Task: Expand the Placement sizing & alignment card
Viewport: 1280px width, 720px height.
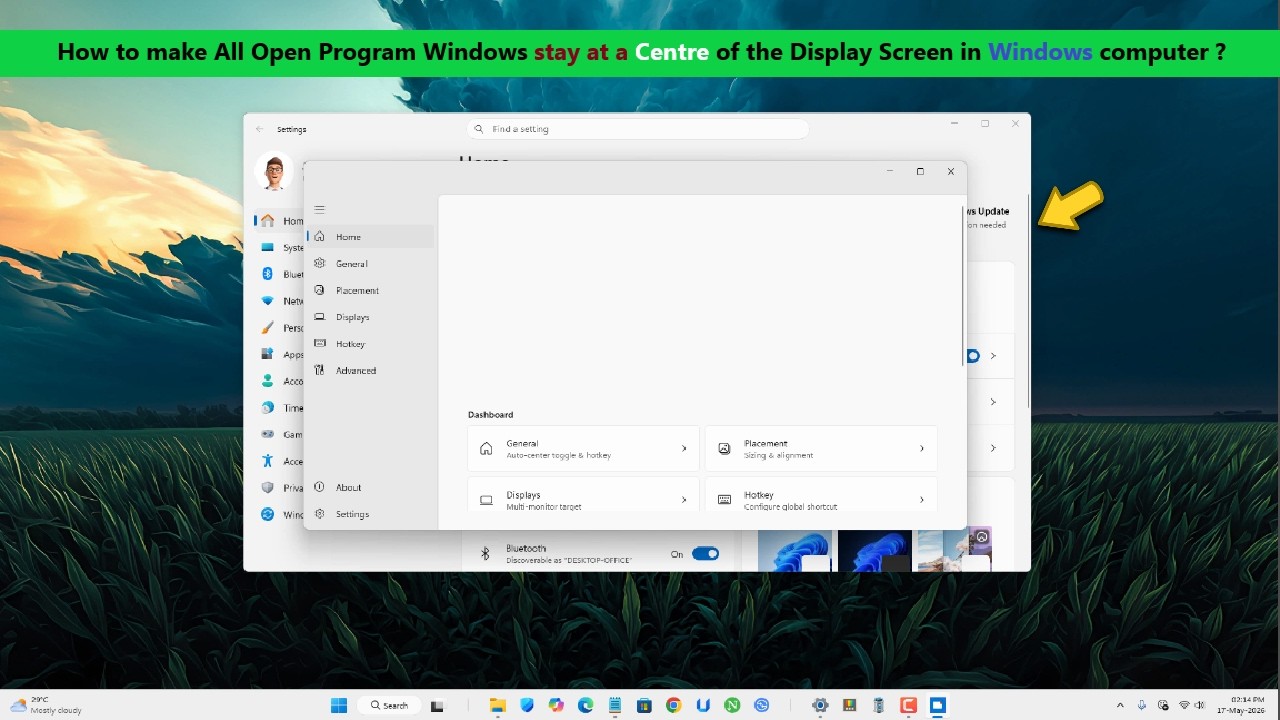Action: pyautogui.click(x=821, y=449)
